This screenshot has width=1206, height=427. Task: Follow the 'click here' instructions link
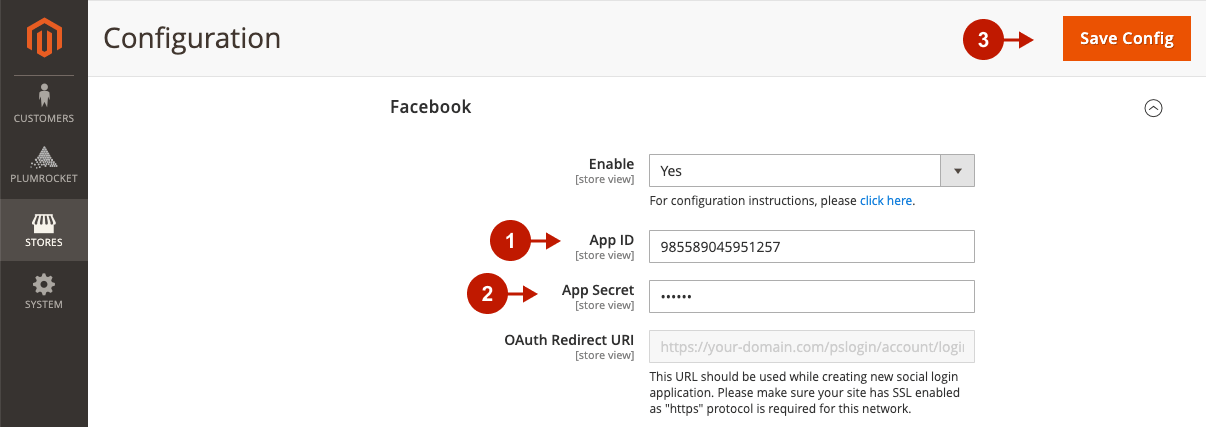click(886, 200)
